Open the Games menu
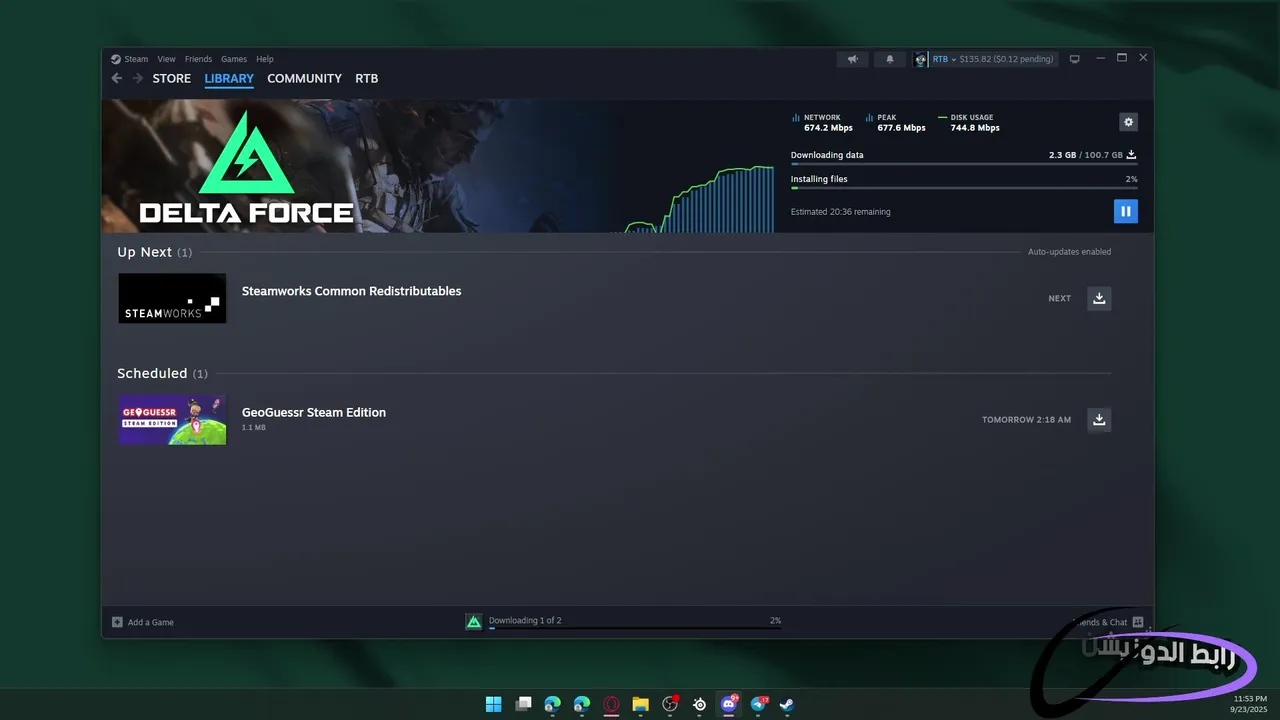 pos(234,59)
